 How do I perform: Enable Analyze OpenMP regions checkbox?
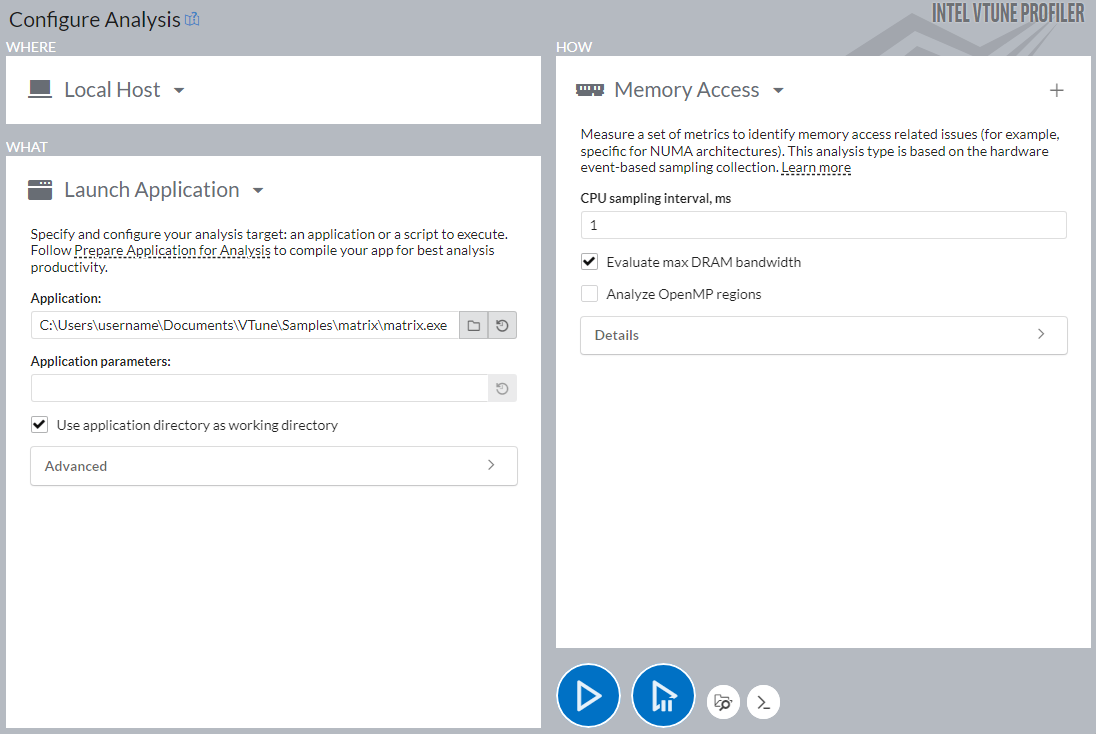point(590,294)
